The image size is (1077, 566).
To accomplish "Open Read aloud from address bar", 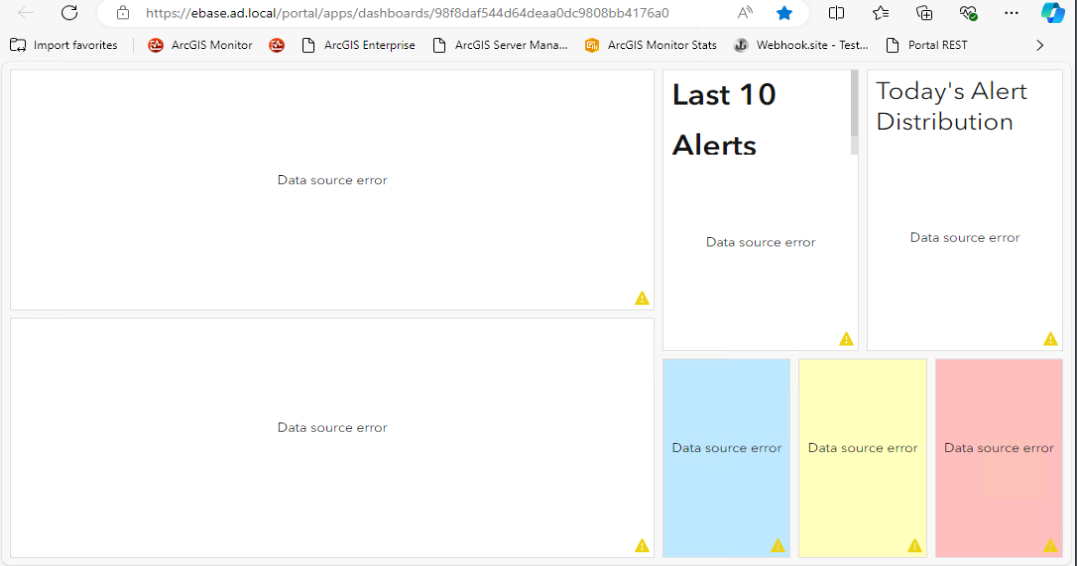I will point(745,13).
